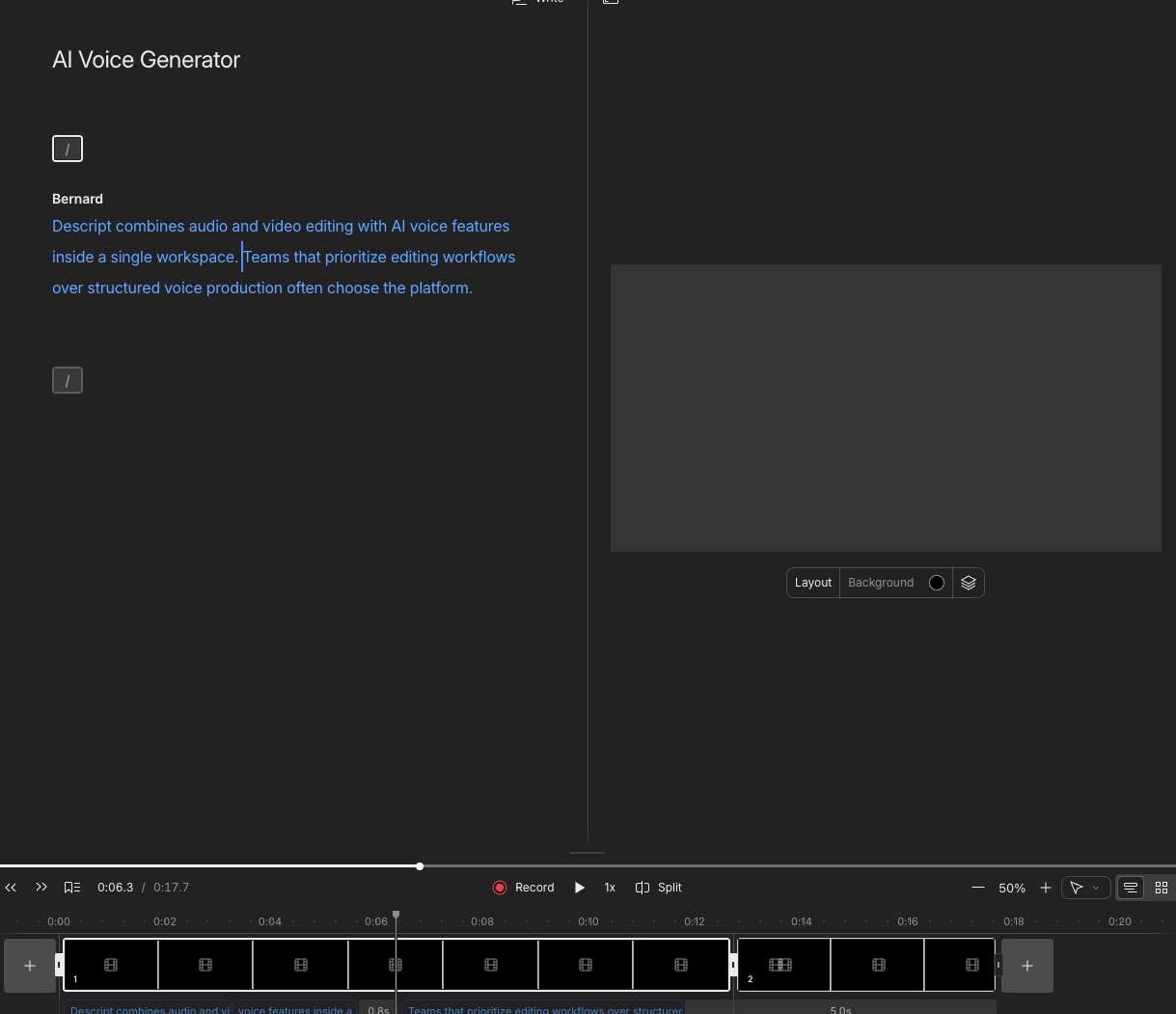1176x1014 pixels.
Task: Add a scene before clip 1 with plus button
Action: [x=30, y=966]
